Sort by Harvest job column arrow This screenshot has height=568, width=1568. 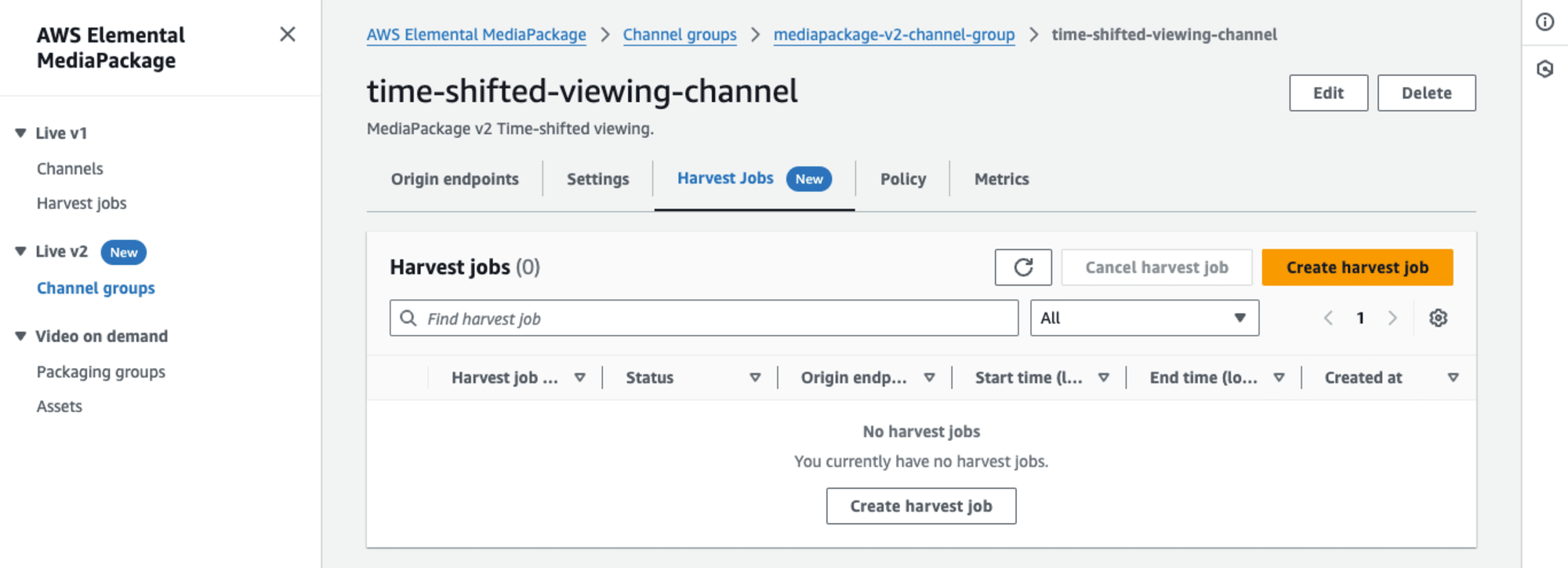(x=580, y=377)
